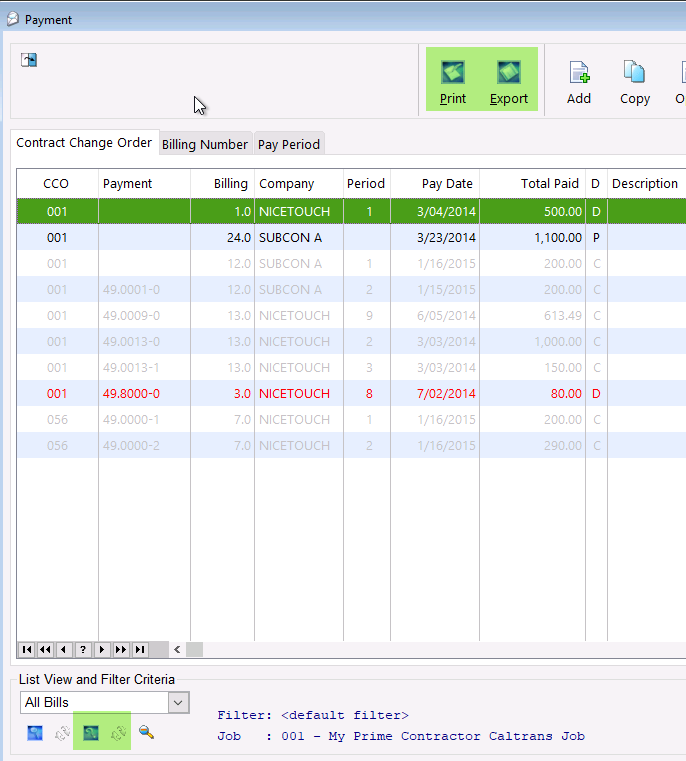This screenshot has height=761, width=686.
Task: Click the 613.49 total paid cell
Action: (x=533, y=315)
